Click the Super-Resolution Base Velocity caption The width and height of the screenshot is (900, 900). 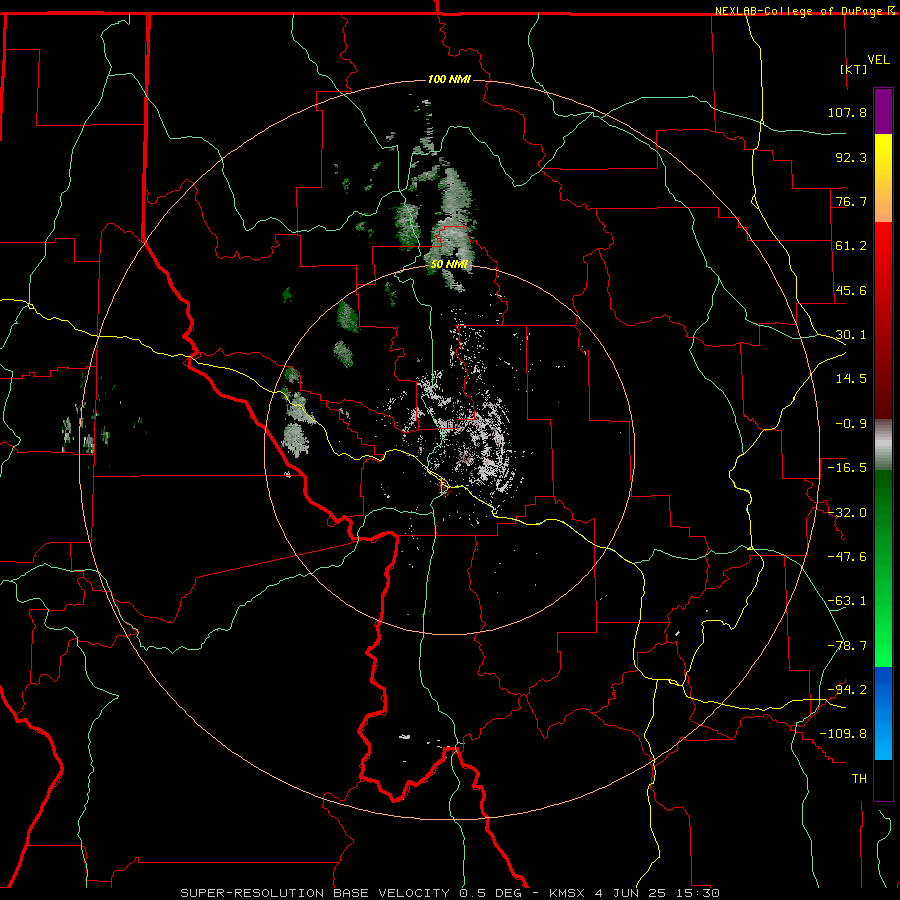click(x=450, y=893)
